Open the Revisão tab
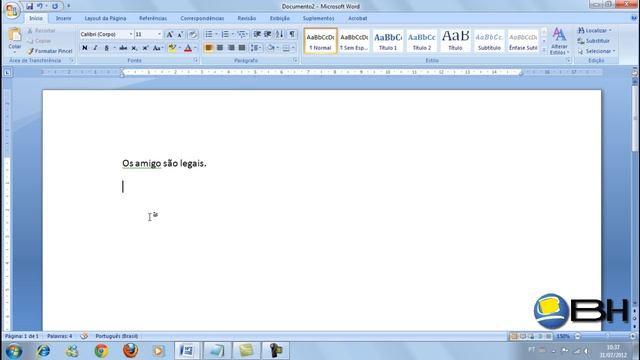Viewport: 640px width, 360px height. coord(247,18)
